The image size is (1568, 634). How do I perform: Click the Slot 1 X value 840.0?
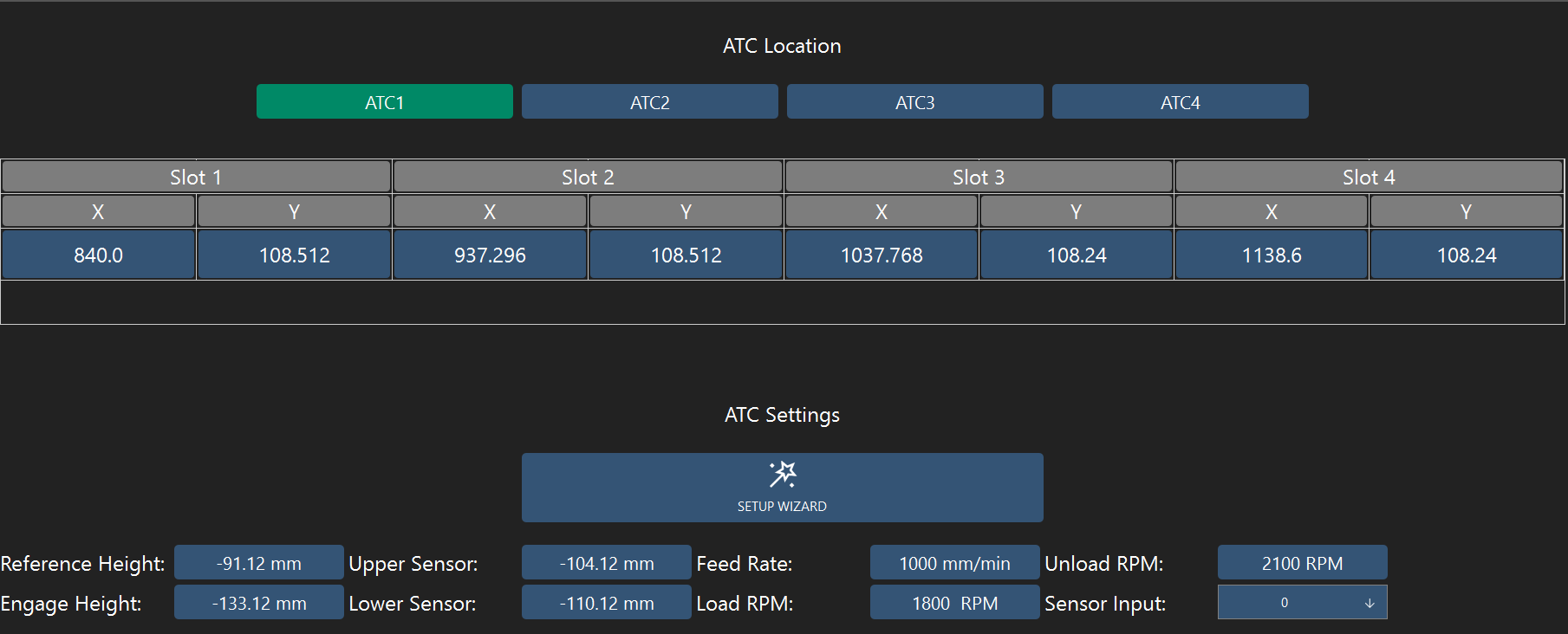(98, 255)
